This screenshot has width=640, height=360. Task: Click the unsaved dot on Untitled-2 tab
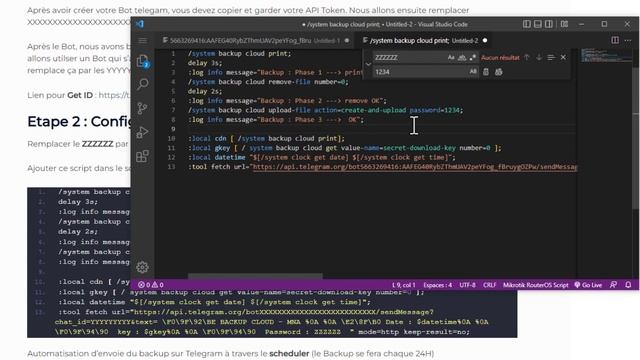[485, 40]
